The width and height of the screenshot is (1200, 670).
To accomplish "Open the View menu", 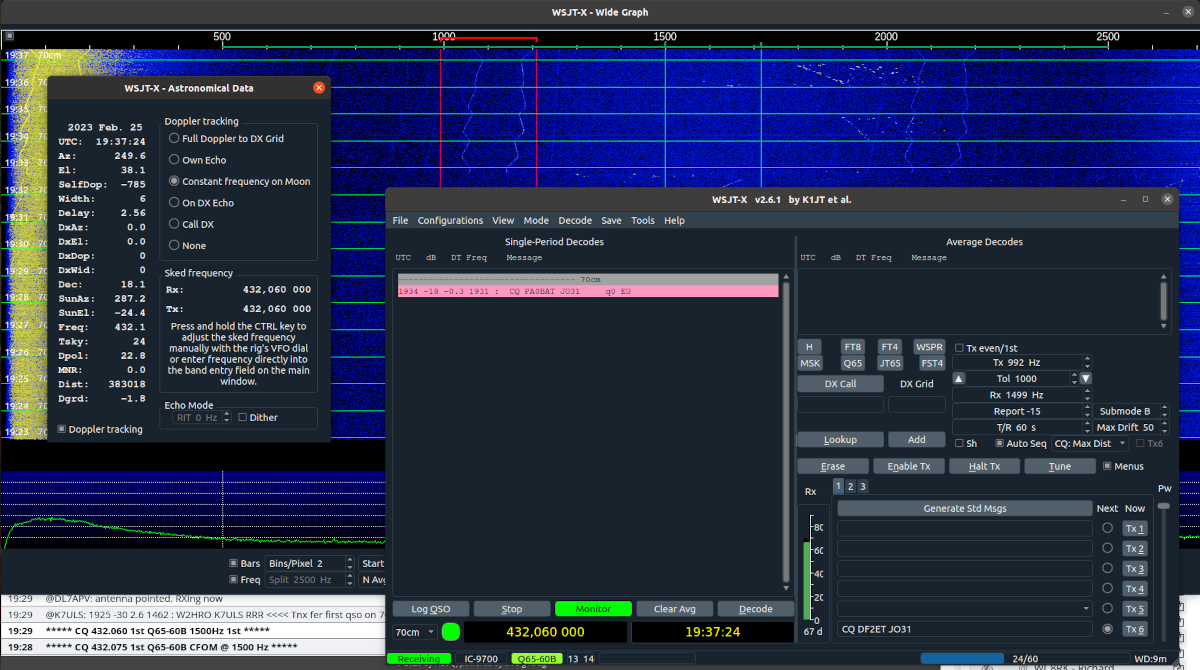I will click(503, 220).
